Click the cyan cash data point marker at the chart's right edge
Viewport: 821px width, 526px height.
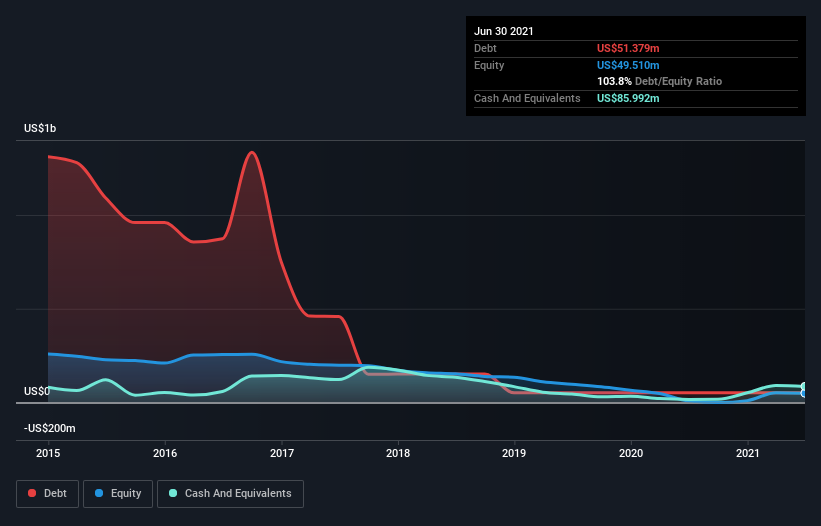click(804, 387)
